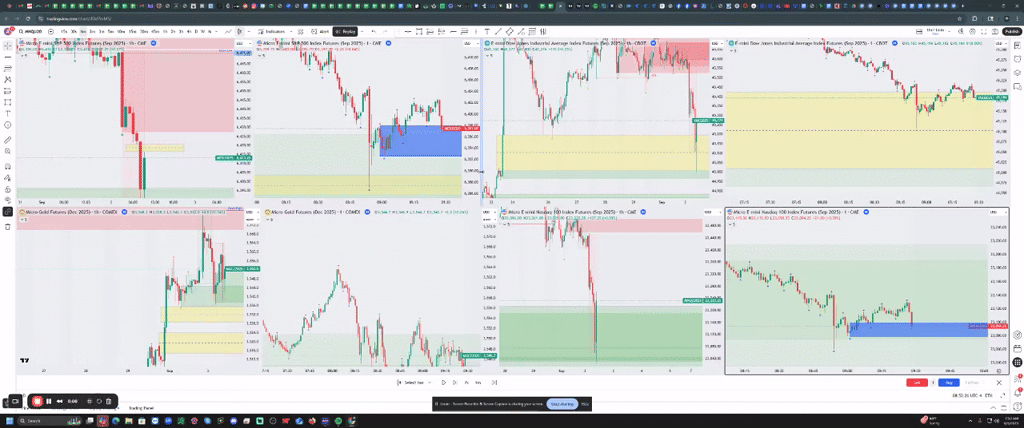
Task: Click the trash remove objects icon
Action: point(8,227)
